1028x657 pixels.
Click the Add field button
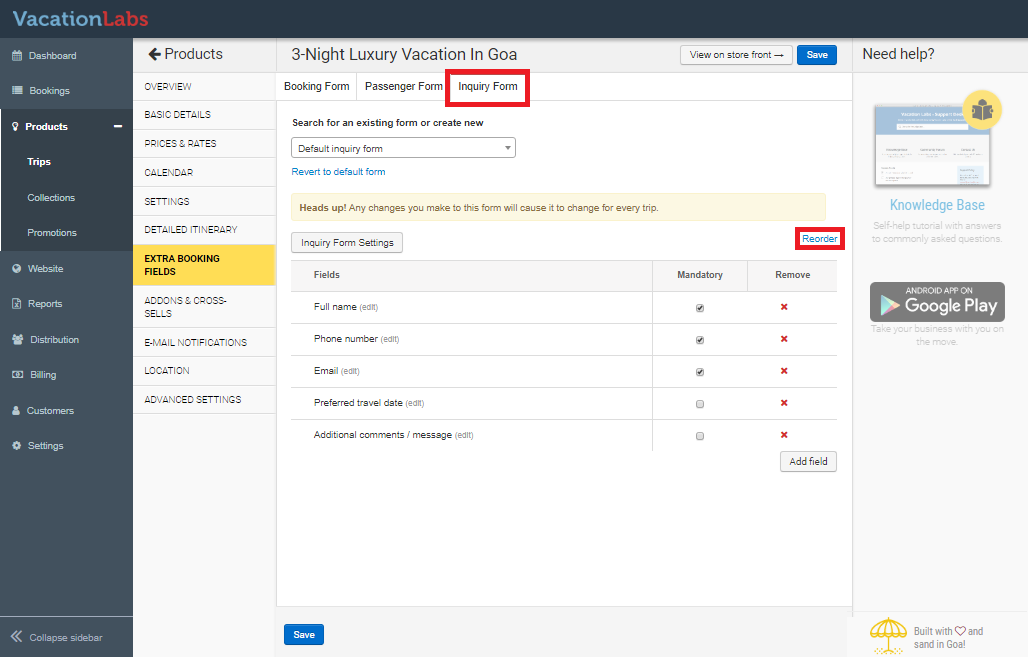808,462
